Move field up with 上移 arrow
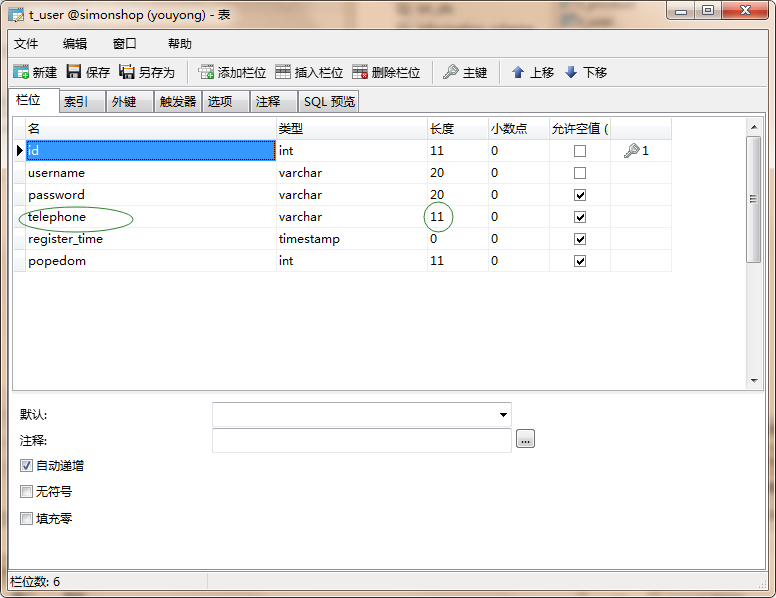This screenshot has height=598, width=776. point(518,72)
